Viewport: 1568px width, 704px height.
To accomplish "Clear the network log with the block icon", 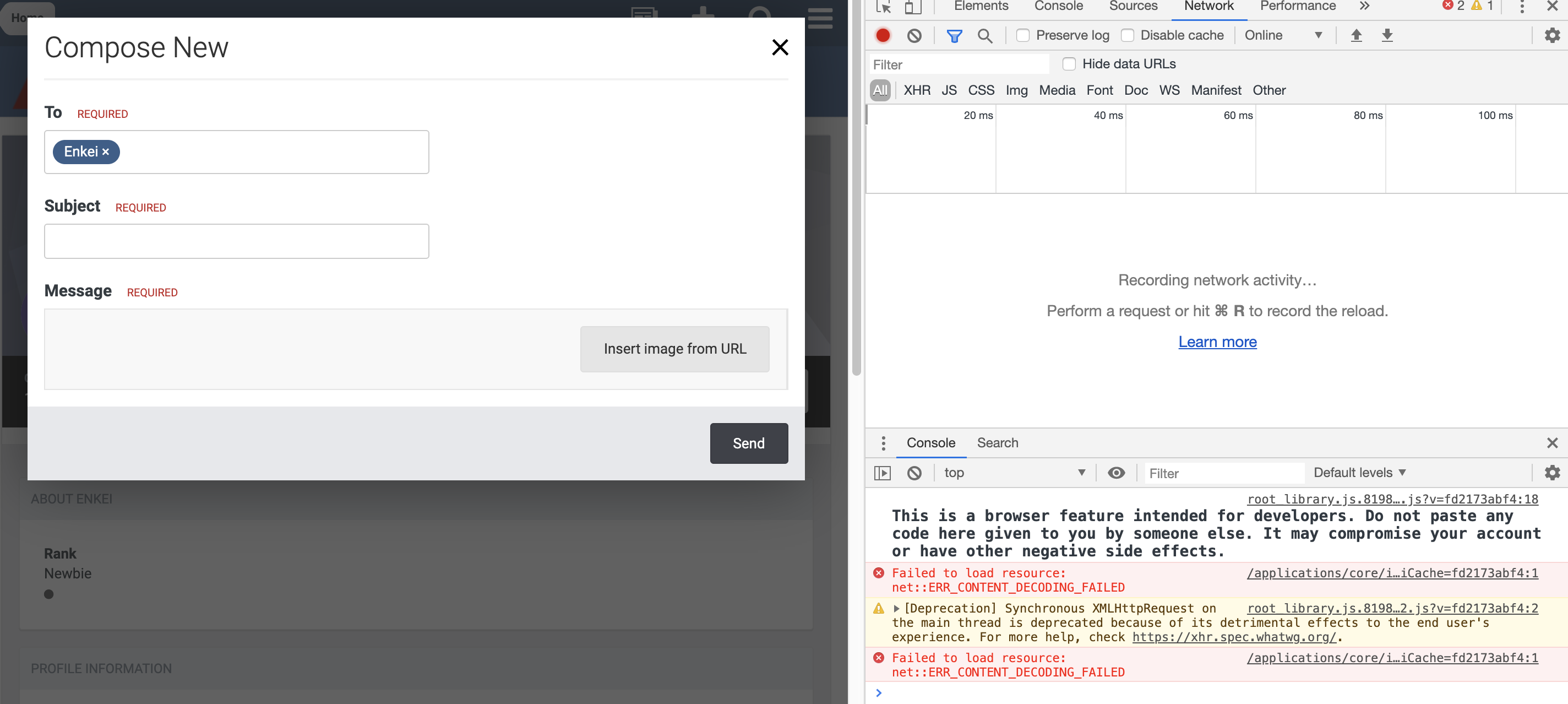I will pos(913,35).
